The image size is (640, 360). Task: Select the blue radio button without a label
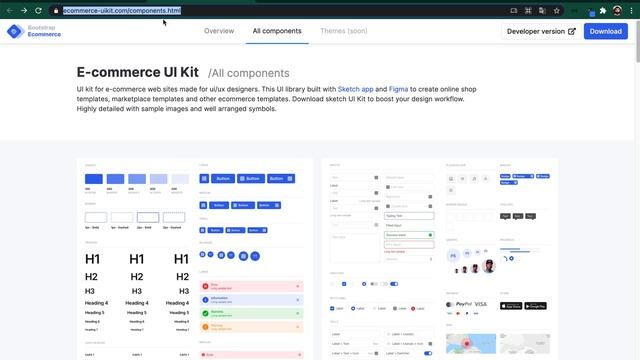click(x=364, y=284)
